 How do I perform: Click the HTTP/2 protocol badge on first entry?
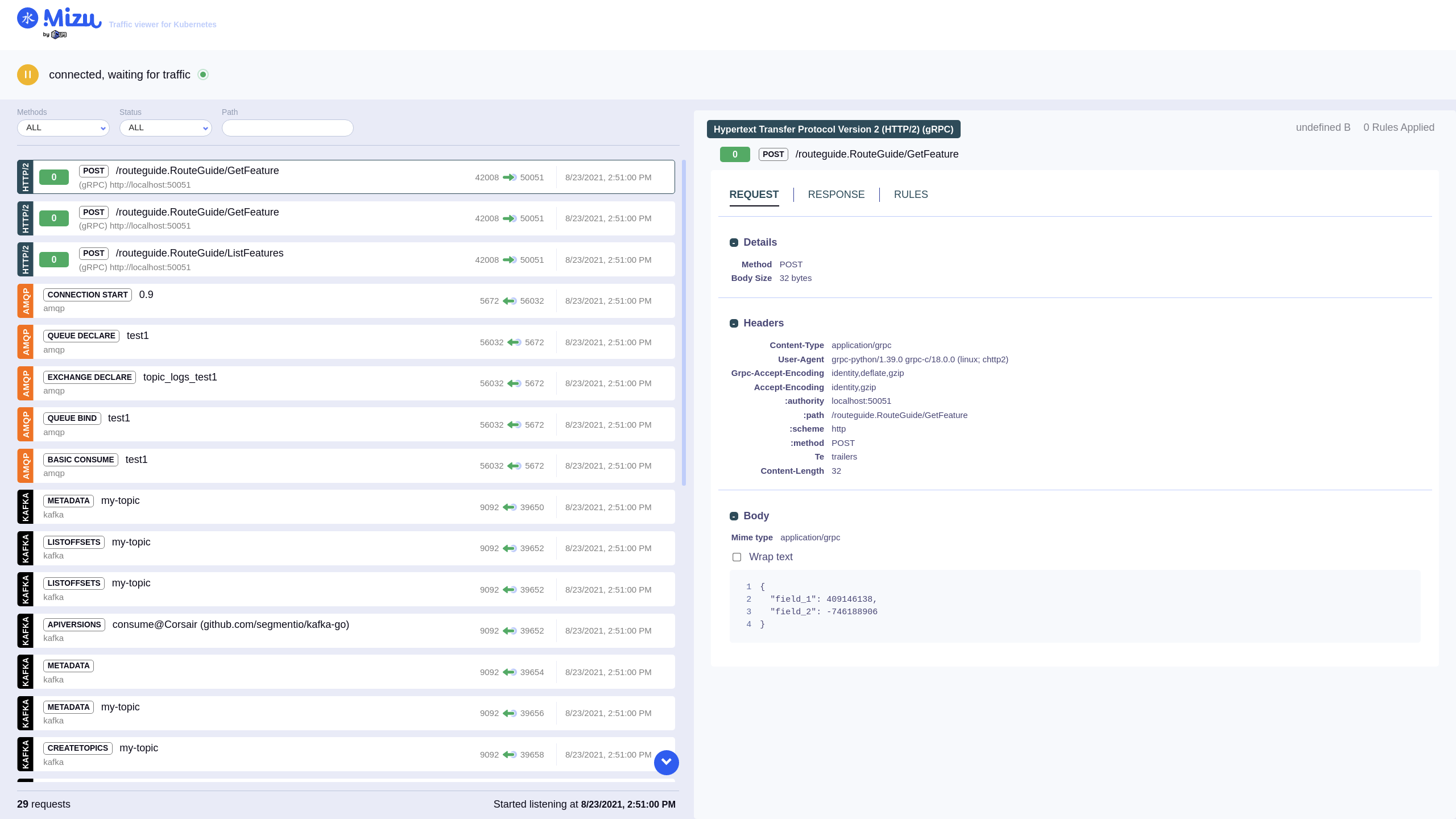(x=26, y=177)
